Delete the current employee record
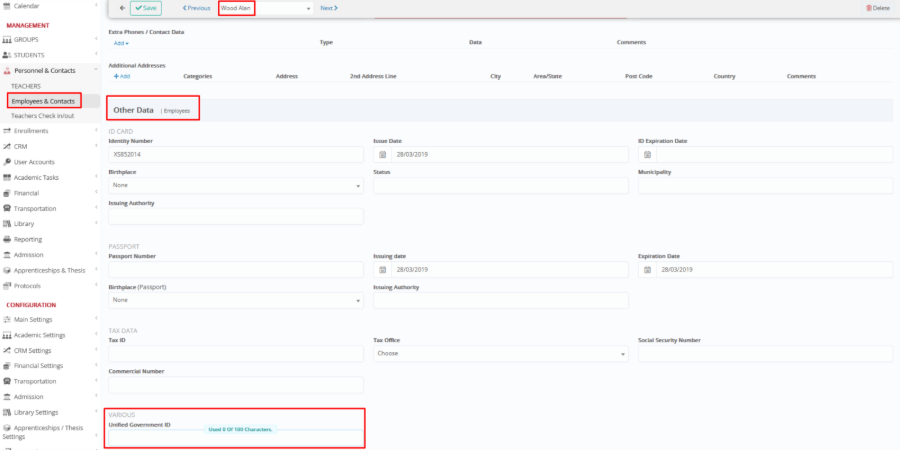900x450 pixels. point(876,8)
